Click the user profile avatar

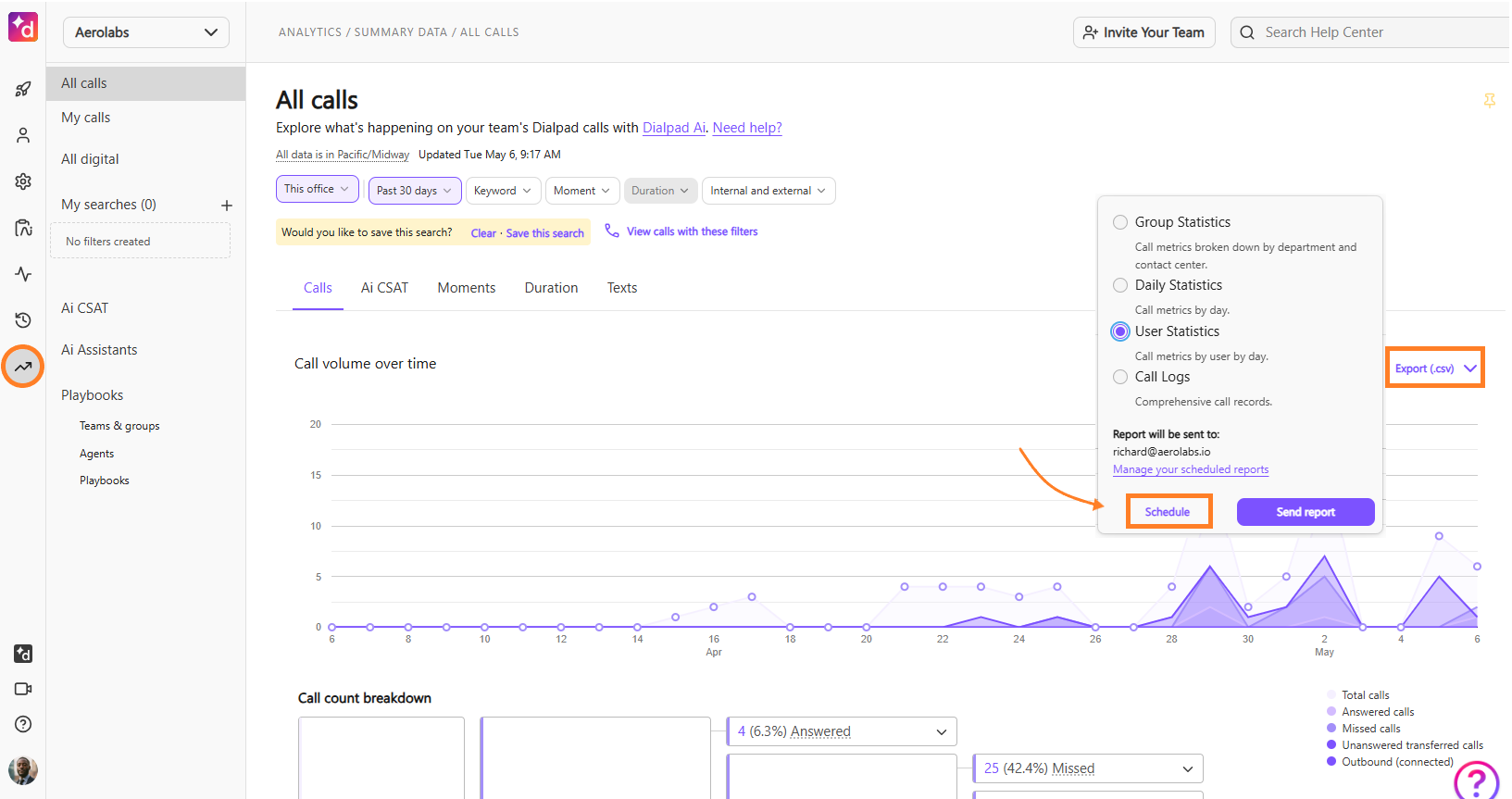(x=23, y=769)
